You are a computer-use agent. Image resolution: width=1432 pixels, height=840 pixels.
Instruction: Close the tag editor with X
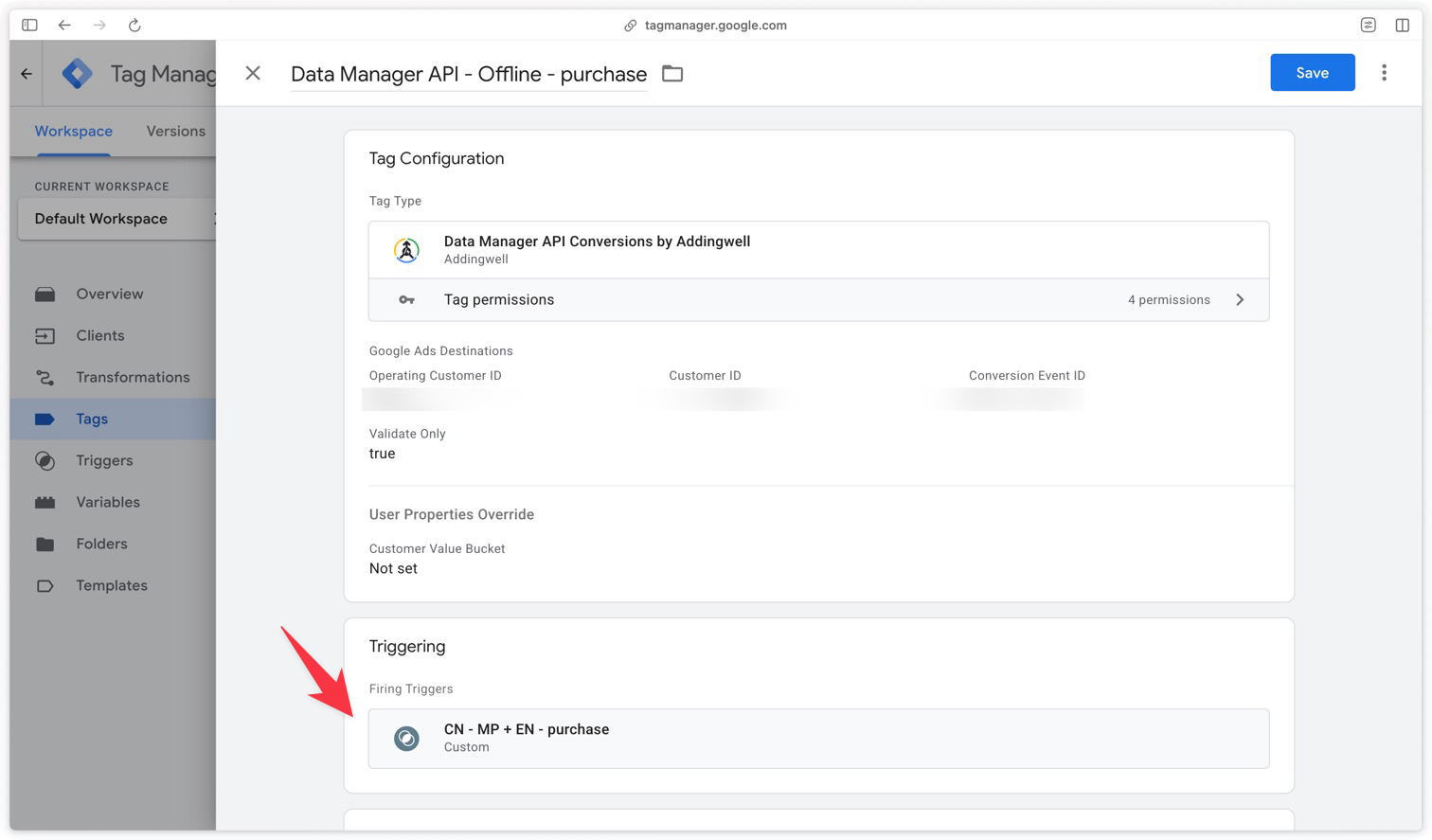253,73
